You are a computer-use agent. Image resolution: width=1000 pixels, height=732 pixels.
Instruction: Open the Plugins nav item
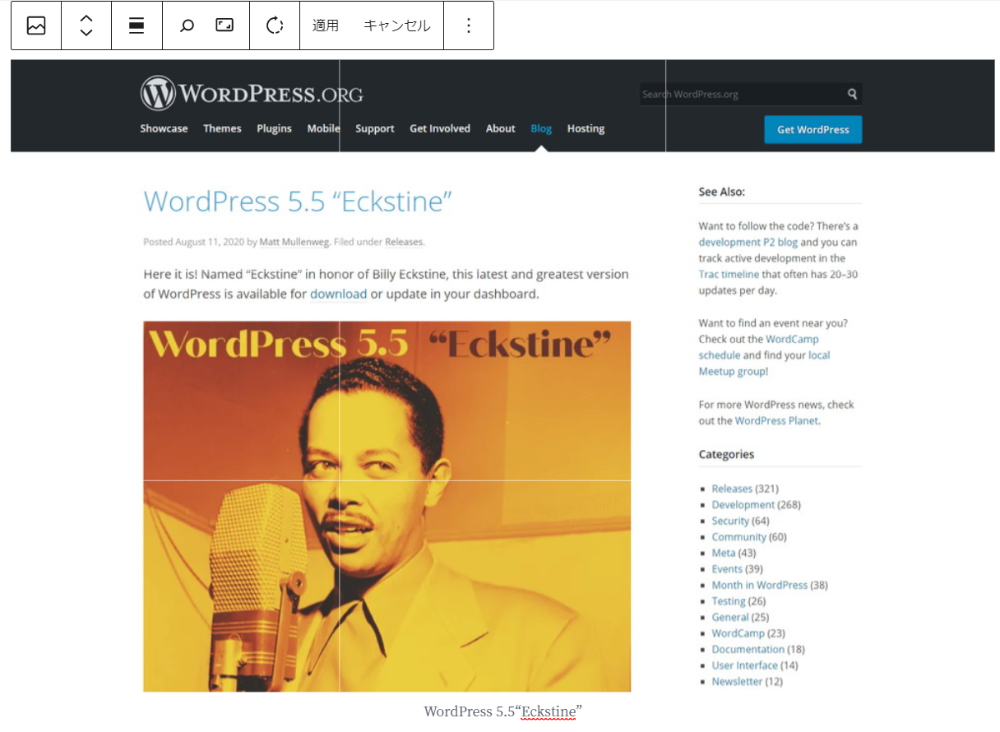(274, 128)
